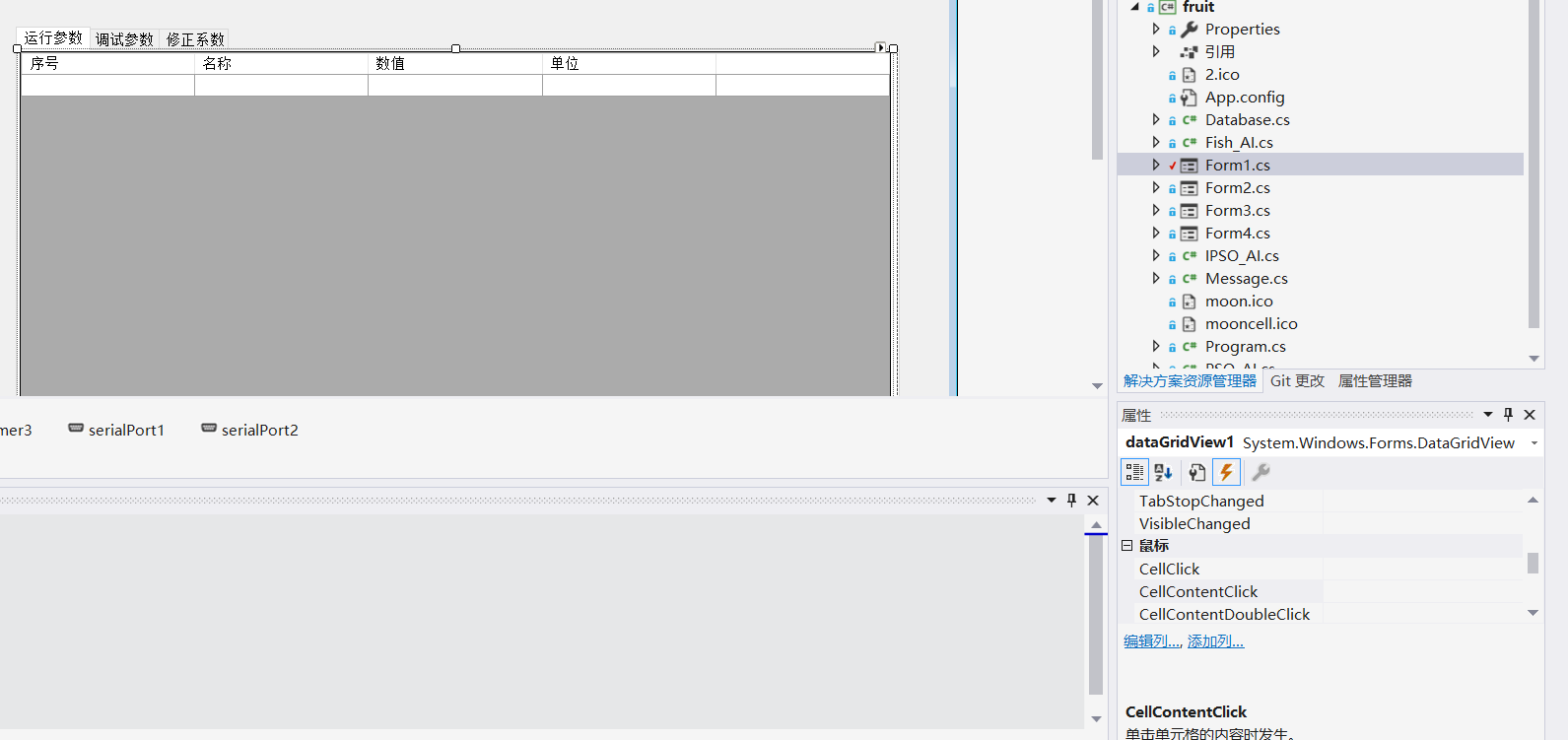Screen dimensions: 1568x740
Task: Select the Alphabetical sort icon in Properties
Action: pos(1163,473)
